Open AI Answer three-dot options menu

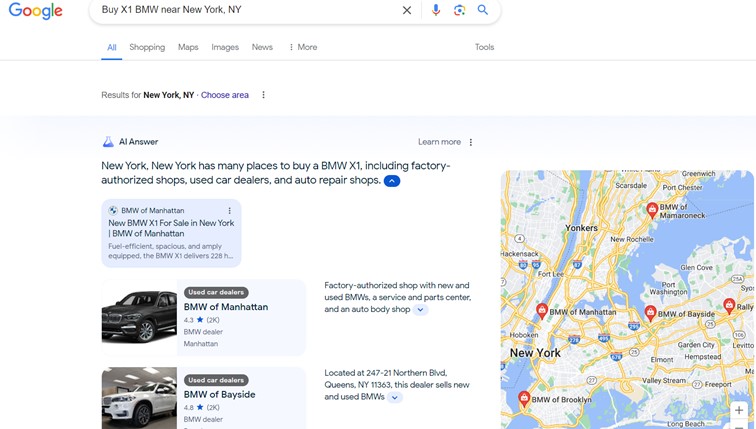471,142
